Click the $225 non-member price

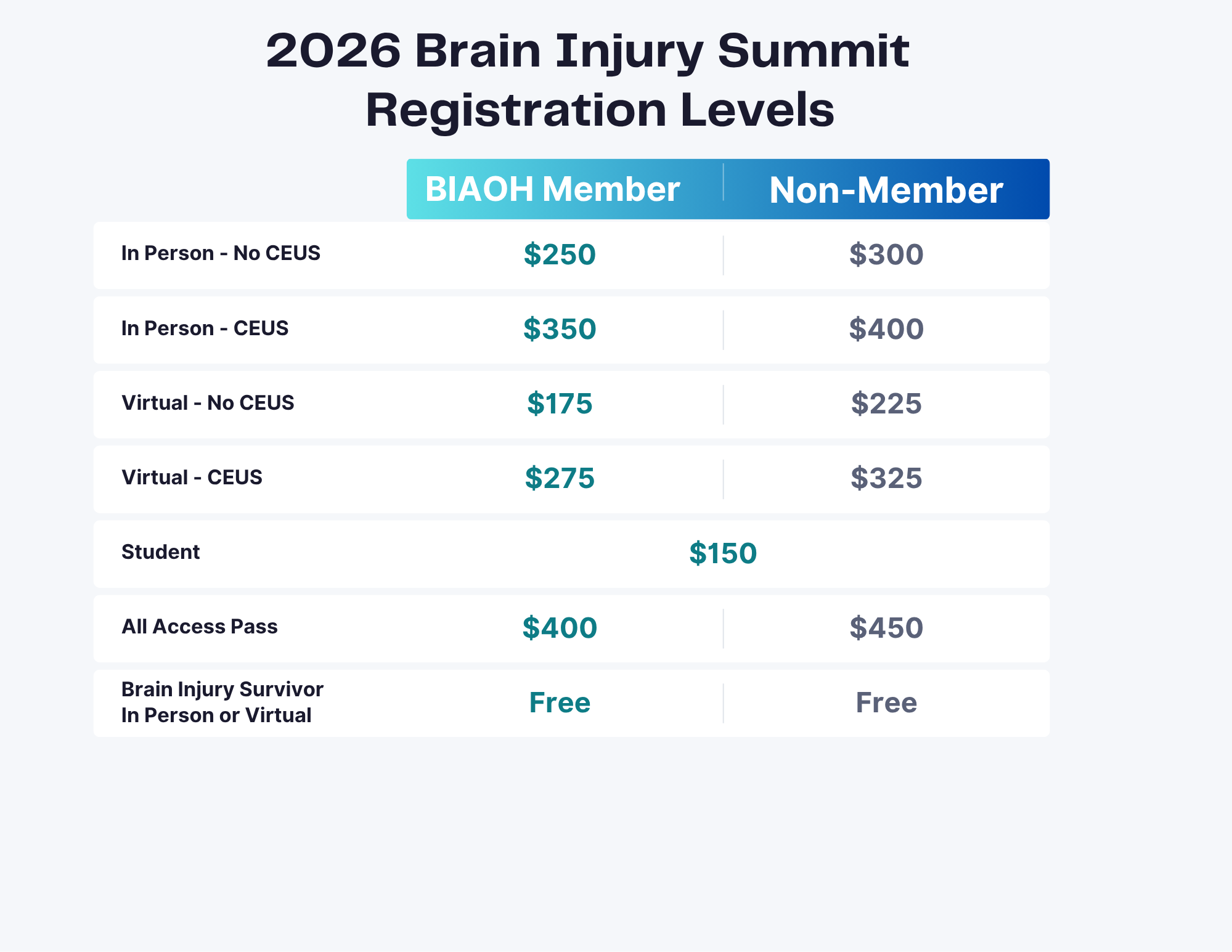pyautogui.click(x=886, y=404)
